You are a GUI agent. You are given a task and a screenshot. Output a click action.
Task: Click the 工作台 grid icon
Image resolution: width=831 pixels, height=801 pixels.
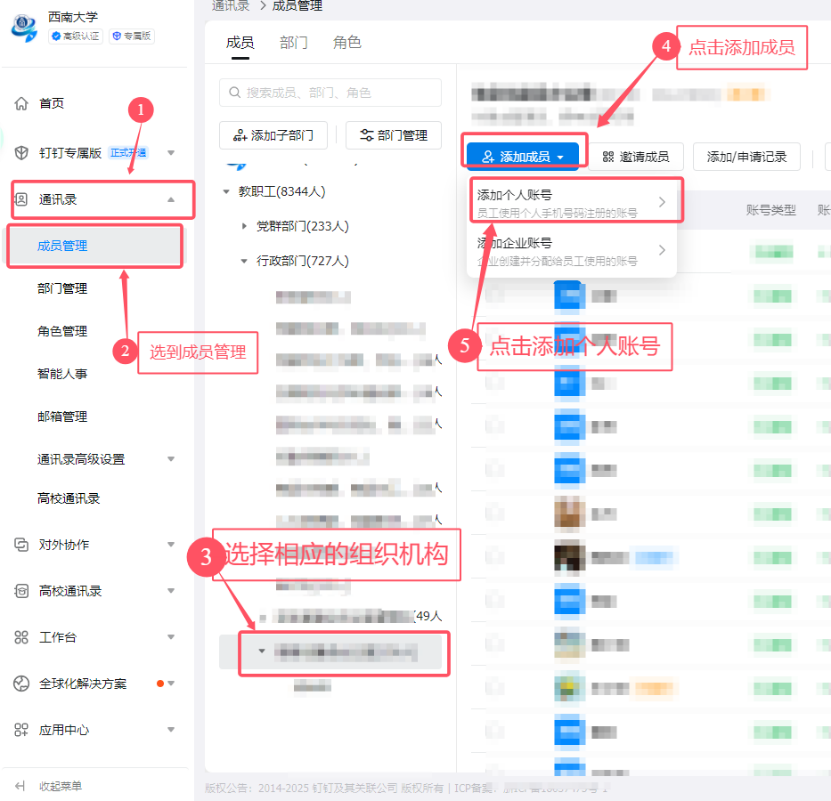(x=21, y=637)
